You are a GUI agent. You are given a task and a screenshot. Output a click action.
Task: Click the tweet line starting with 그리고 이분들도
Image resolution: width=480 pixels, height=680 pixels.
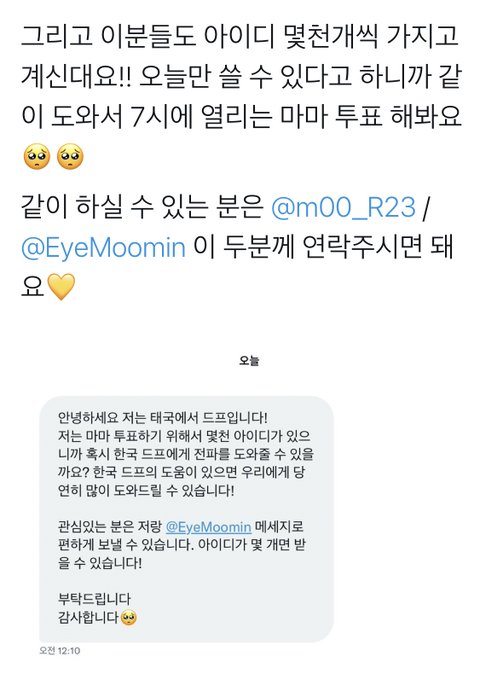pyautogui.click(x=240, y=35)
